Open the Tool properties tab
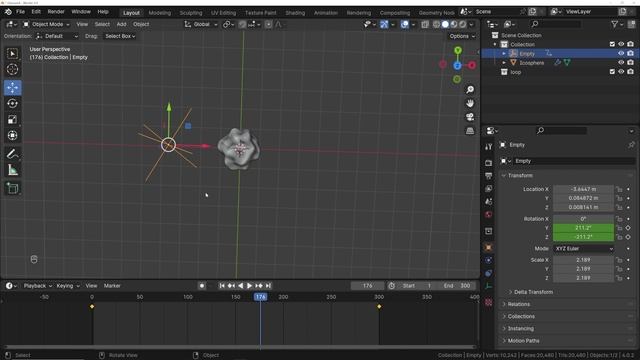The height and width of the screenshot is (360, 640). (488, 147)
